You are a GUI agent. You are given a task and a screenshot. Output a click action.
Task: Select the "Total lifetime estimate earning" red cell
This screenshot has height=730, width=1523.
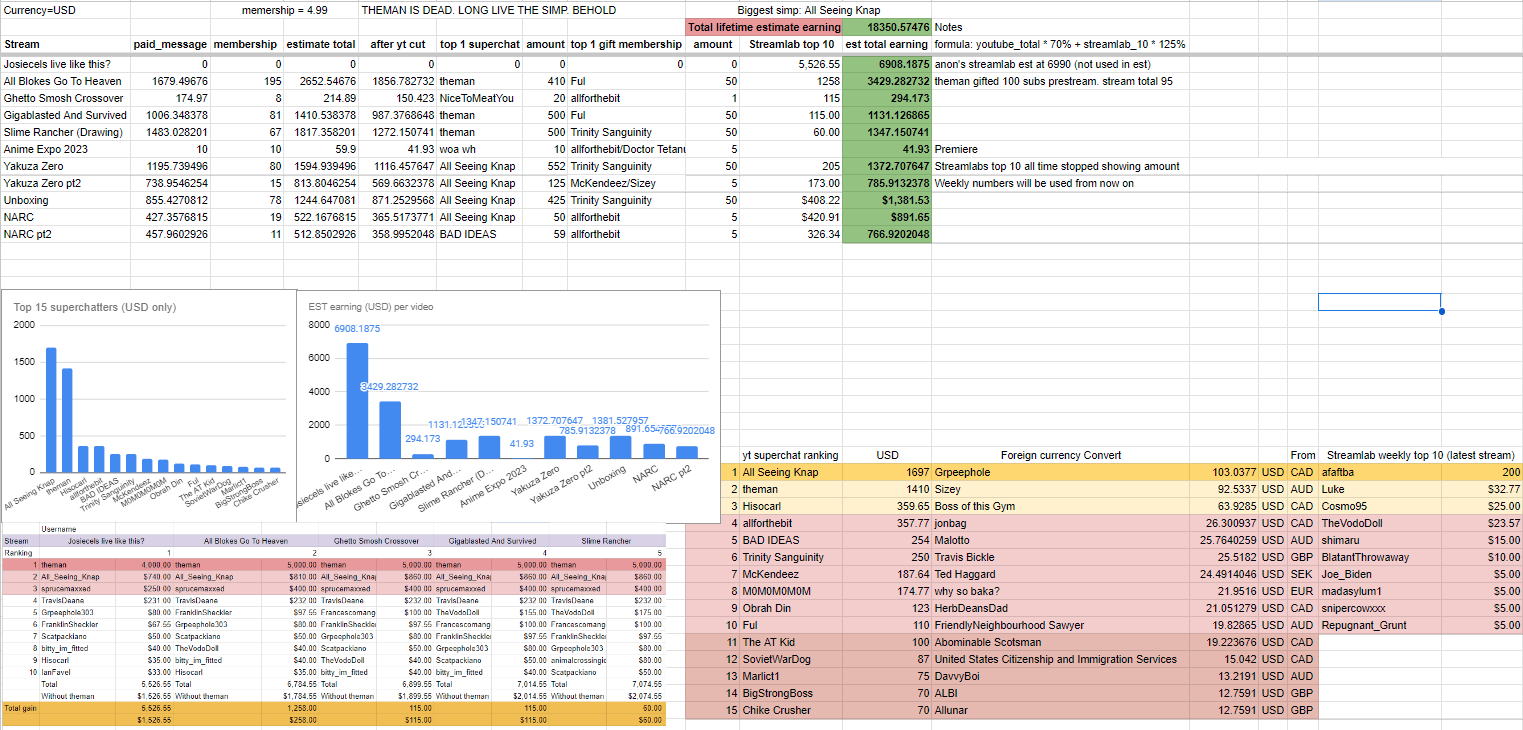pos(764,27)
